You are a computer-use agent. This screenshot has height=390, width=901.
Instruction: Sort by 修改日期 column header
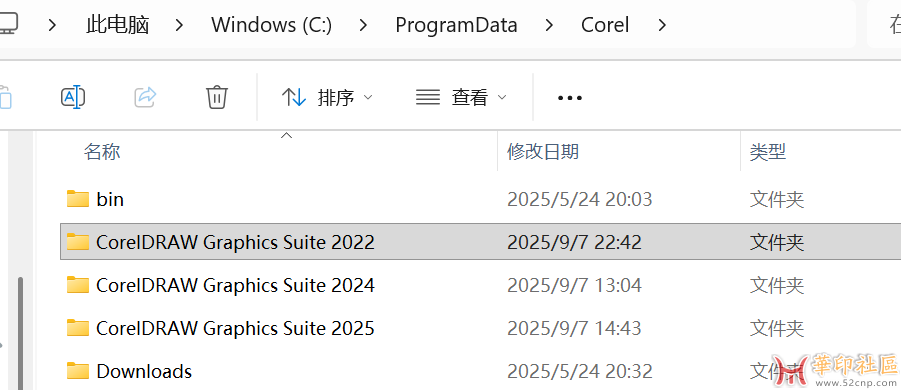click(x=542, y=152)
